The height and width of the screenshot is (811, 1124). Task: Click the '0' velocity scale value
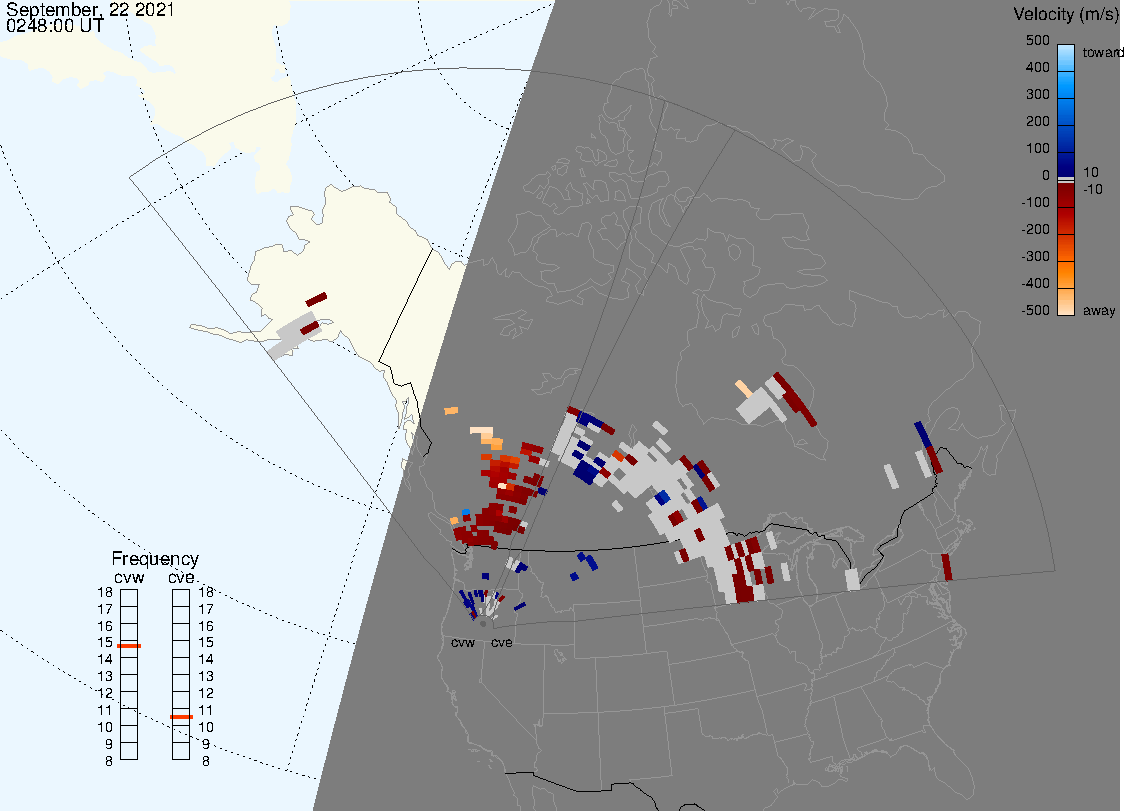[1046, 176]
